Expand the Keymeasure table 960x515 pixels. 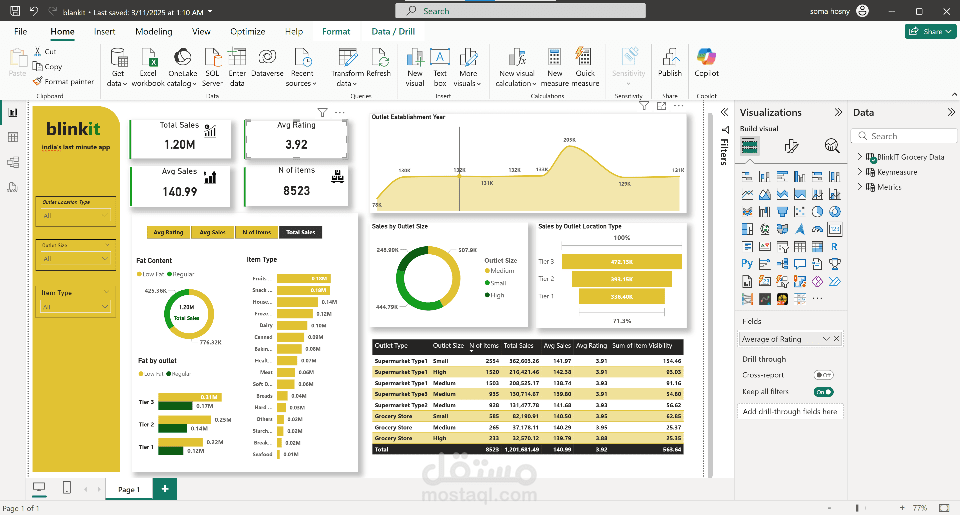(860, 172)
